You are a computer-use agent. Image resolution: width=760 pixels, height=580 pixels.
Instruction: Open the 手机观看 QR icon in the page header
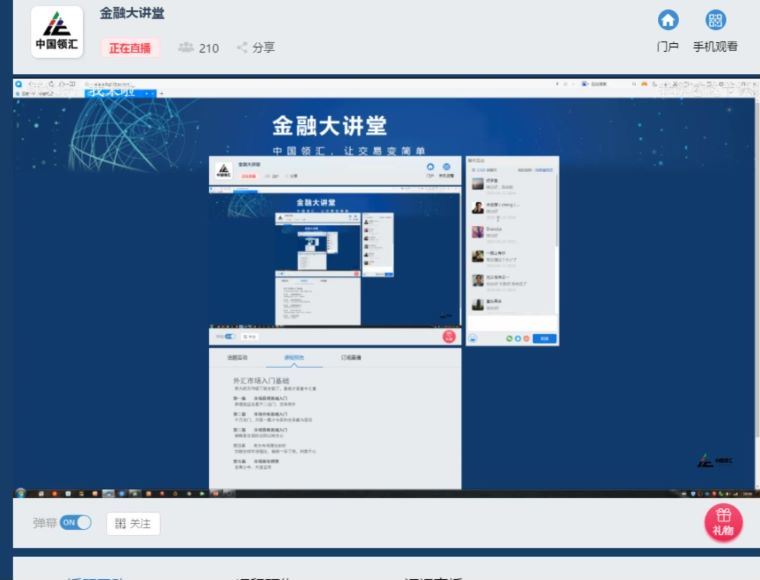pyautogui.click(x=715, y=20)
